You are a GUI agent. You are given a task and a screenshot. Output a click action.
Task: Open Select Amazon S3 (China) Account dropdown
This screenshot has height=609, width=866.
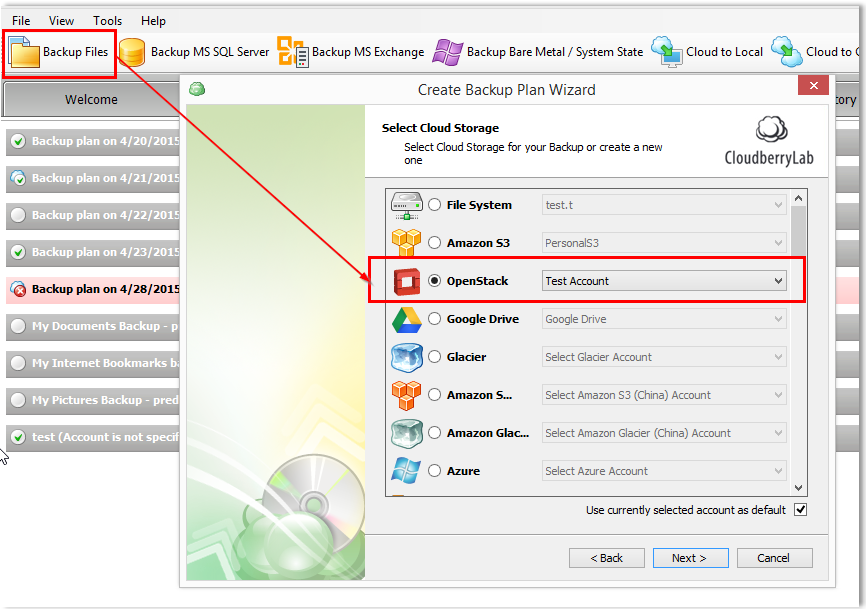664,395
